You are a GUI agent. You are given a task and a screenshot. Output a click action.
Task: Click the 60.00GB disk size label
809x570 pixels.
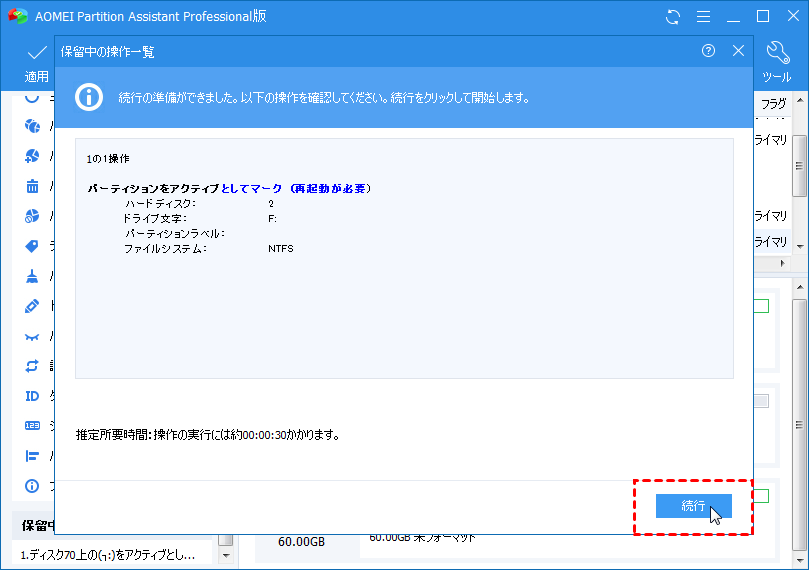point(301,542)
